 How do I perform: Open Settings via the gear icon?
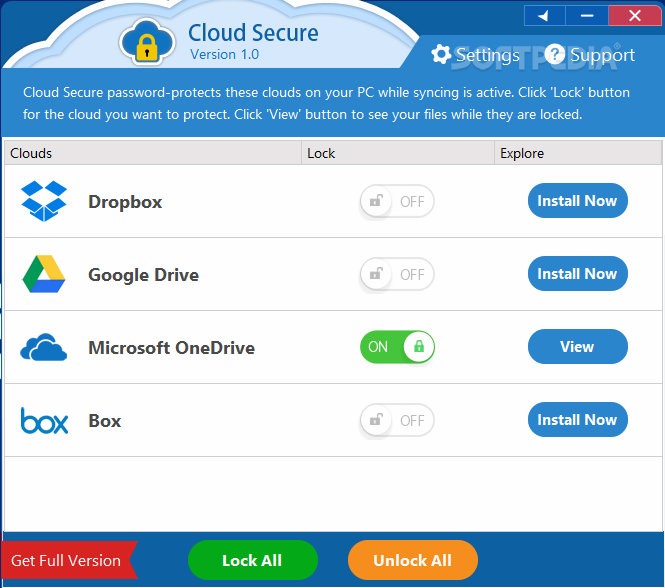pos(441,54)
